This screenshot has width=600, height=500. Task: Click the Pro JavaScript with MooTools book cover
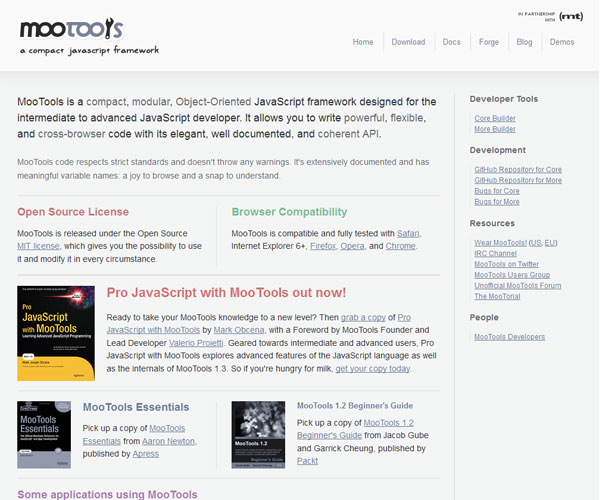56,333
